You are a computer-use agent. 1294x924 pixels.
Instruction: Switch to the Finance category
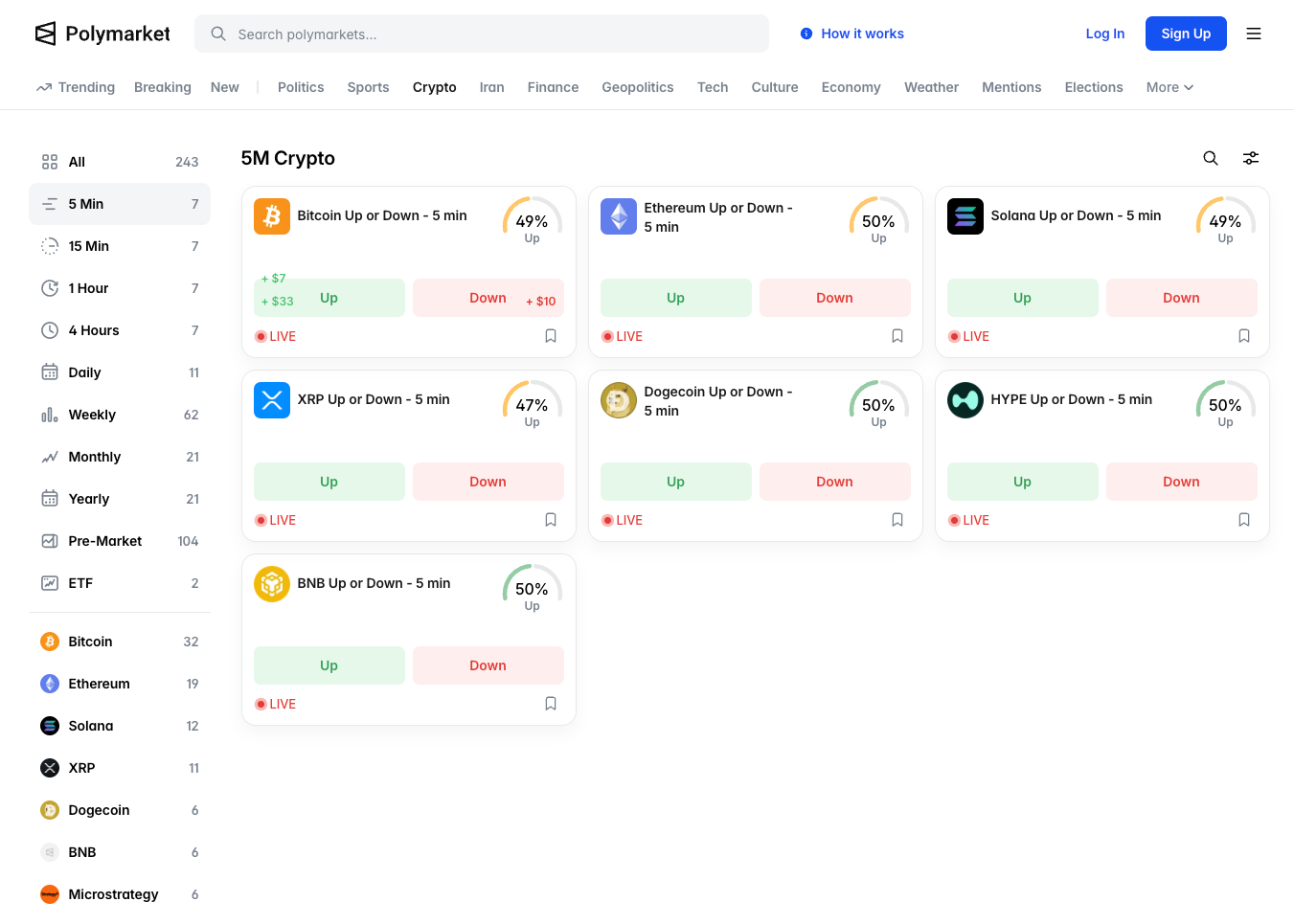(553, 87)
